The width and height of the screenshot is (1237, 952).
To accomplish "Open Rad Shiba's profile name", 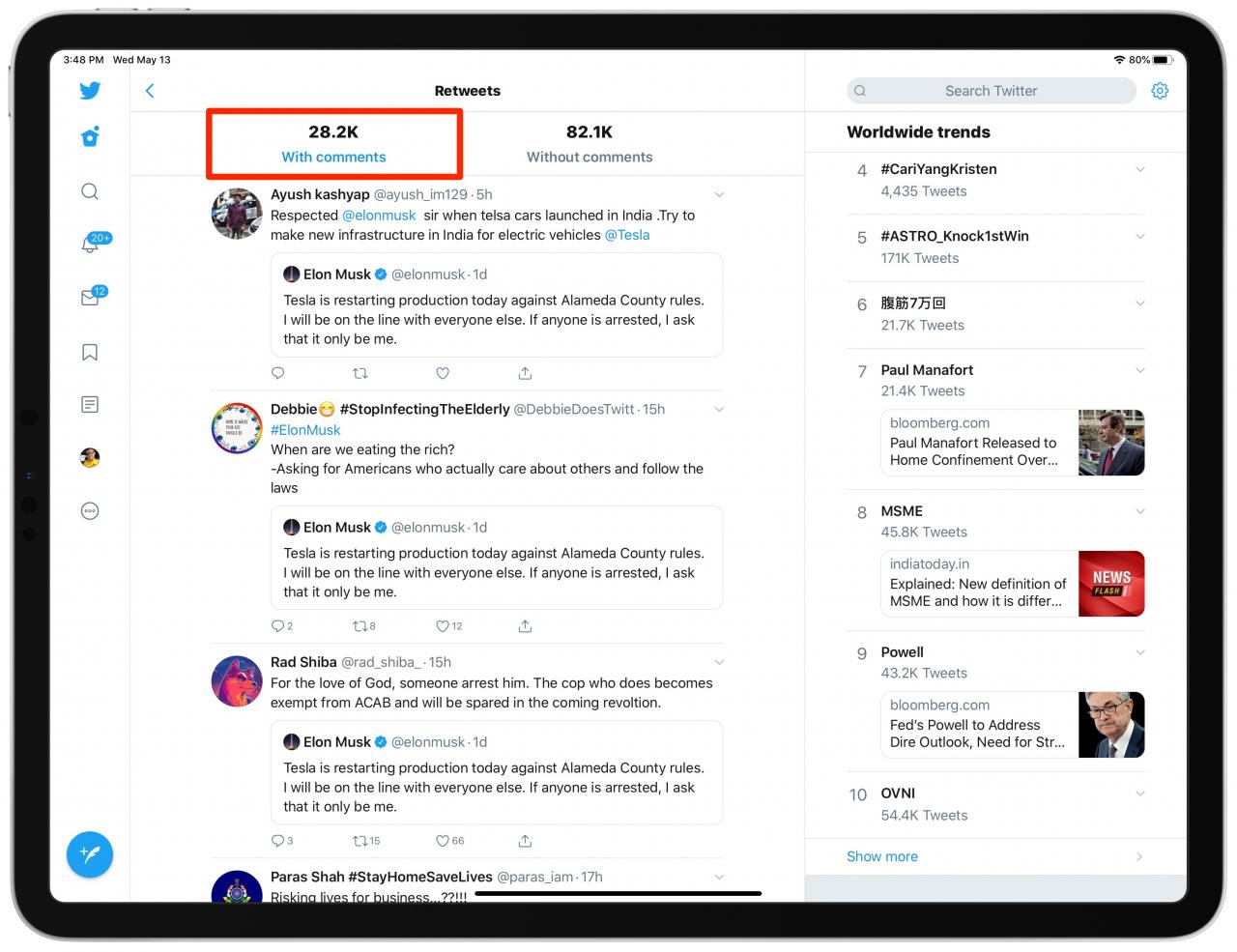I will click(x=303, y=662).
